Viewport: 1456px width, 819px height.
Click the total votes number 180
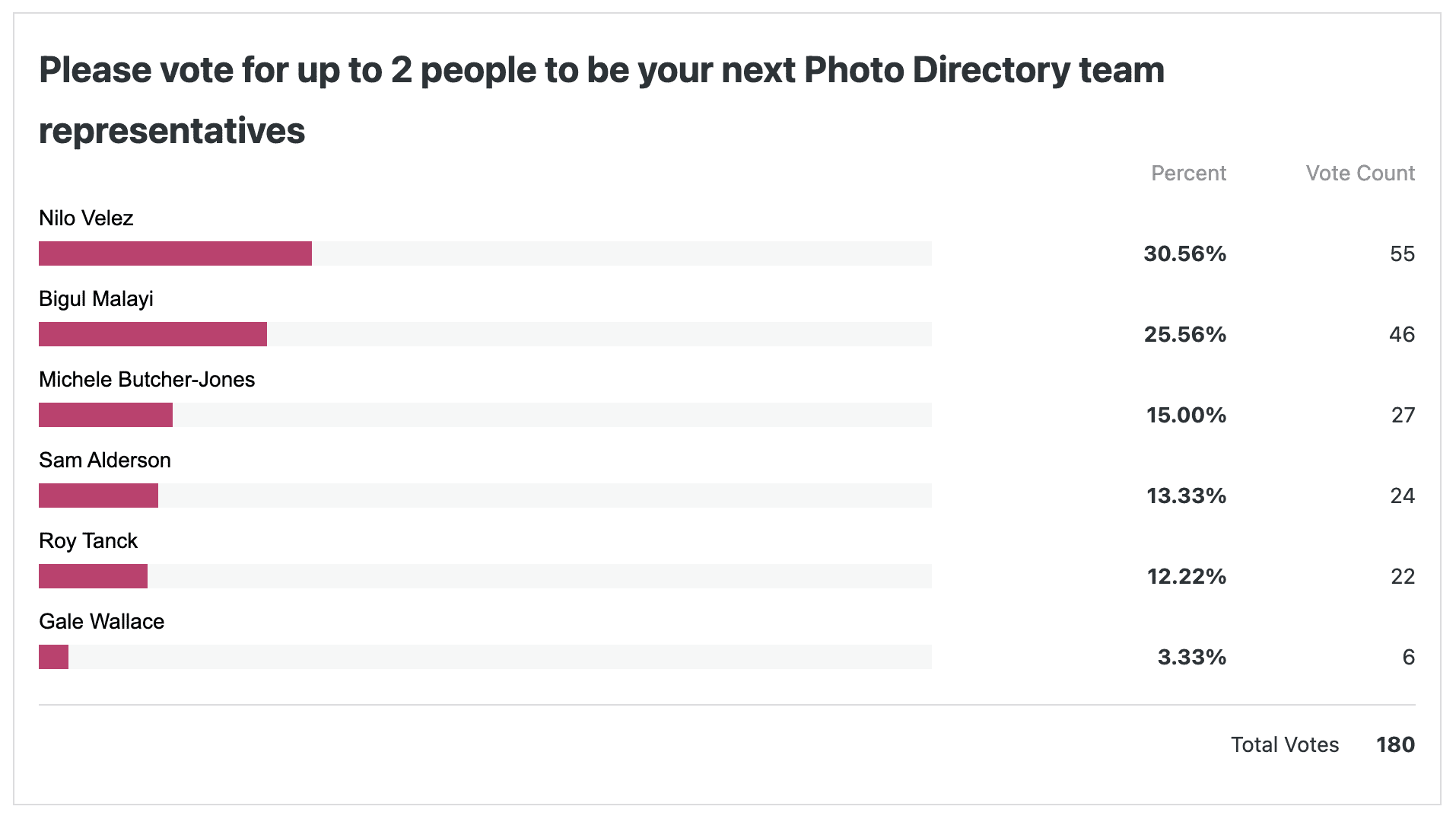coord(1395,745)
